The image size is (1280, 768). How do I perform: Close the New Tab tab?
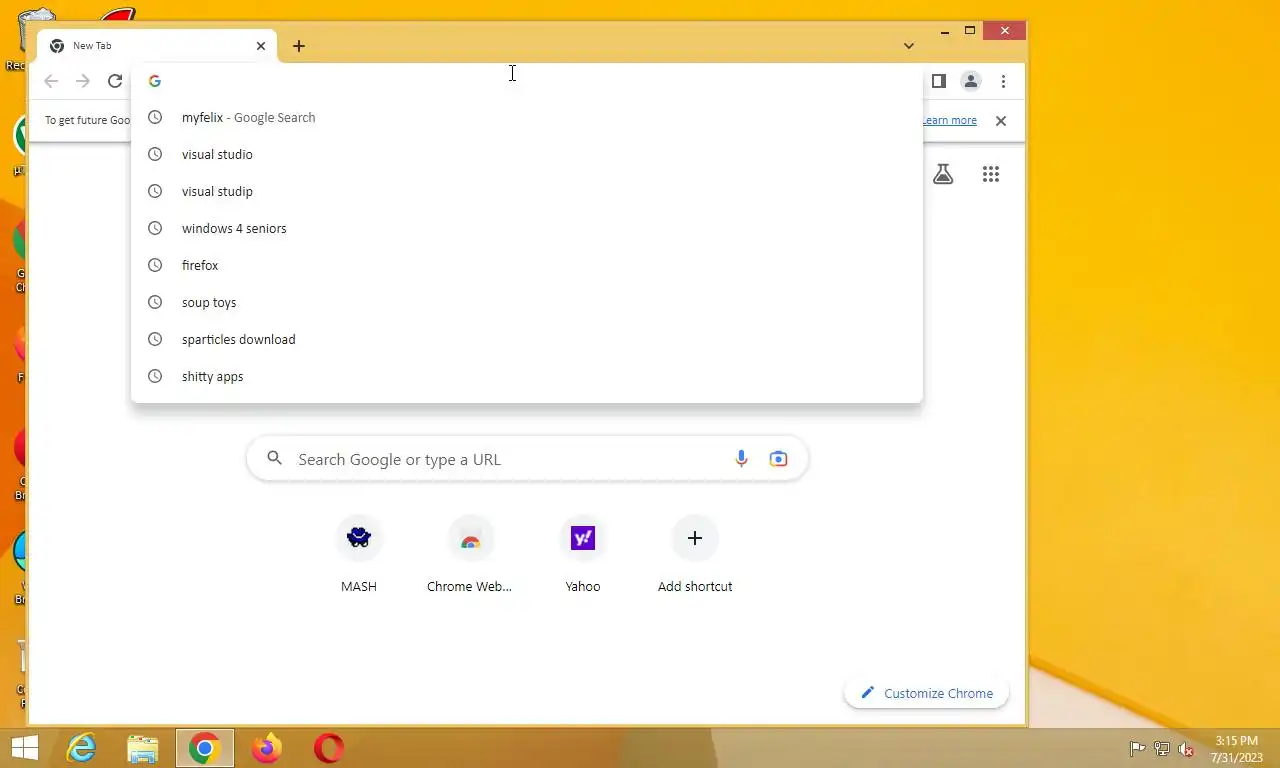(261, 46)
